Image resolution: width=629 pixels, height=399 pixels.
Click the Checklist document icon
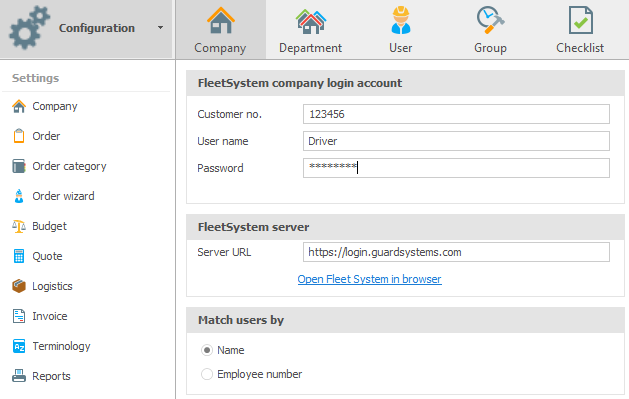[x=580, y=20]
